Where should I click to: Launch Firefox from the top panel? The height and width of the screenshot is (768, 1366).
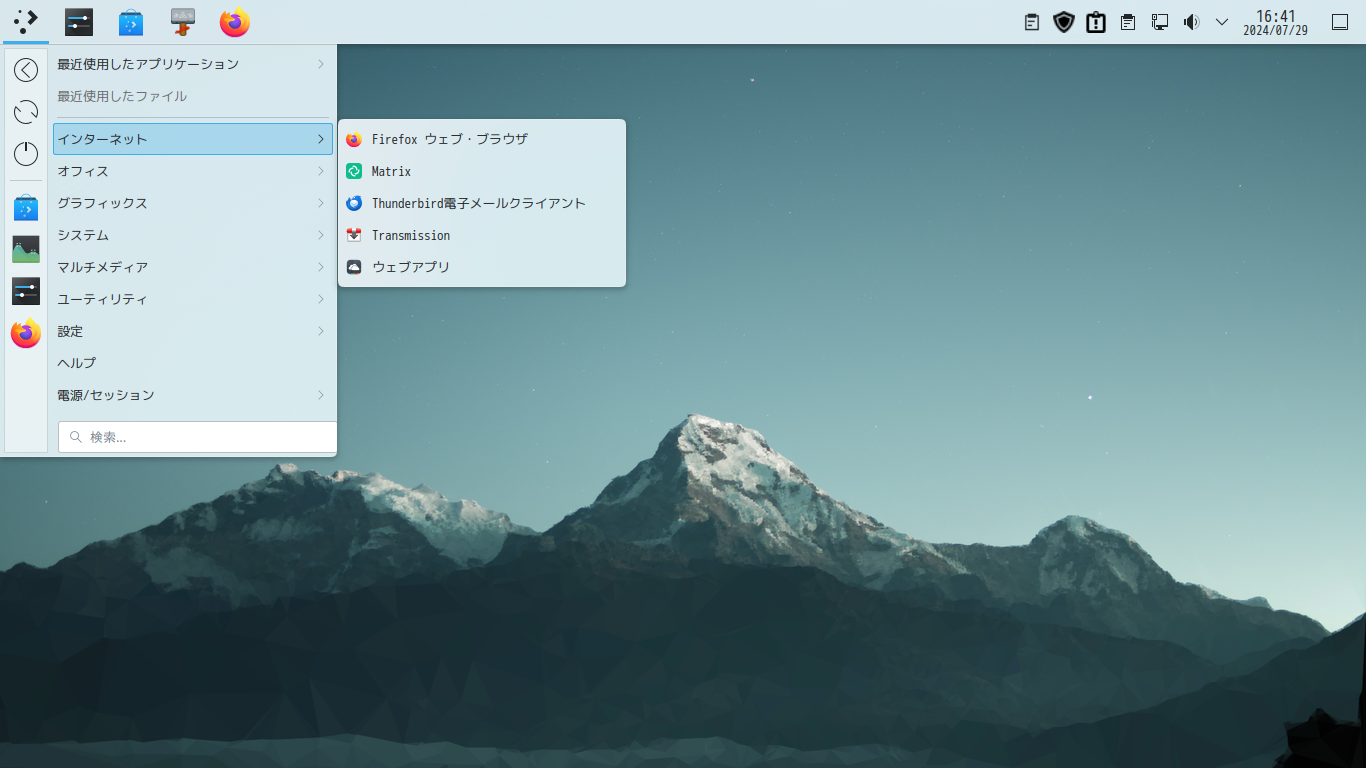pos(235,22)
